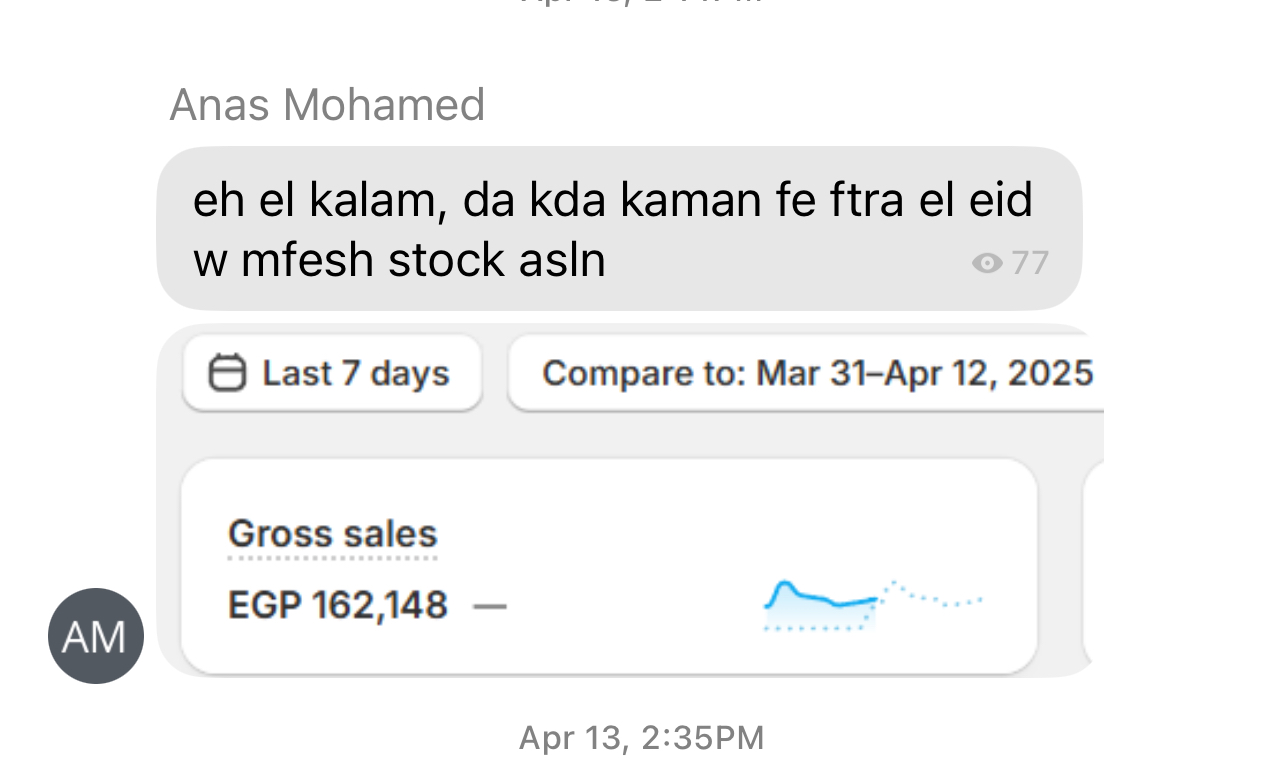Click the Gross sales dotted-underlined label
1284x781 pixels.
tap(332, 533)
